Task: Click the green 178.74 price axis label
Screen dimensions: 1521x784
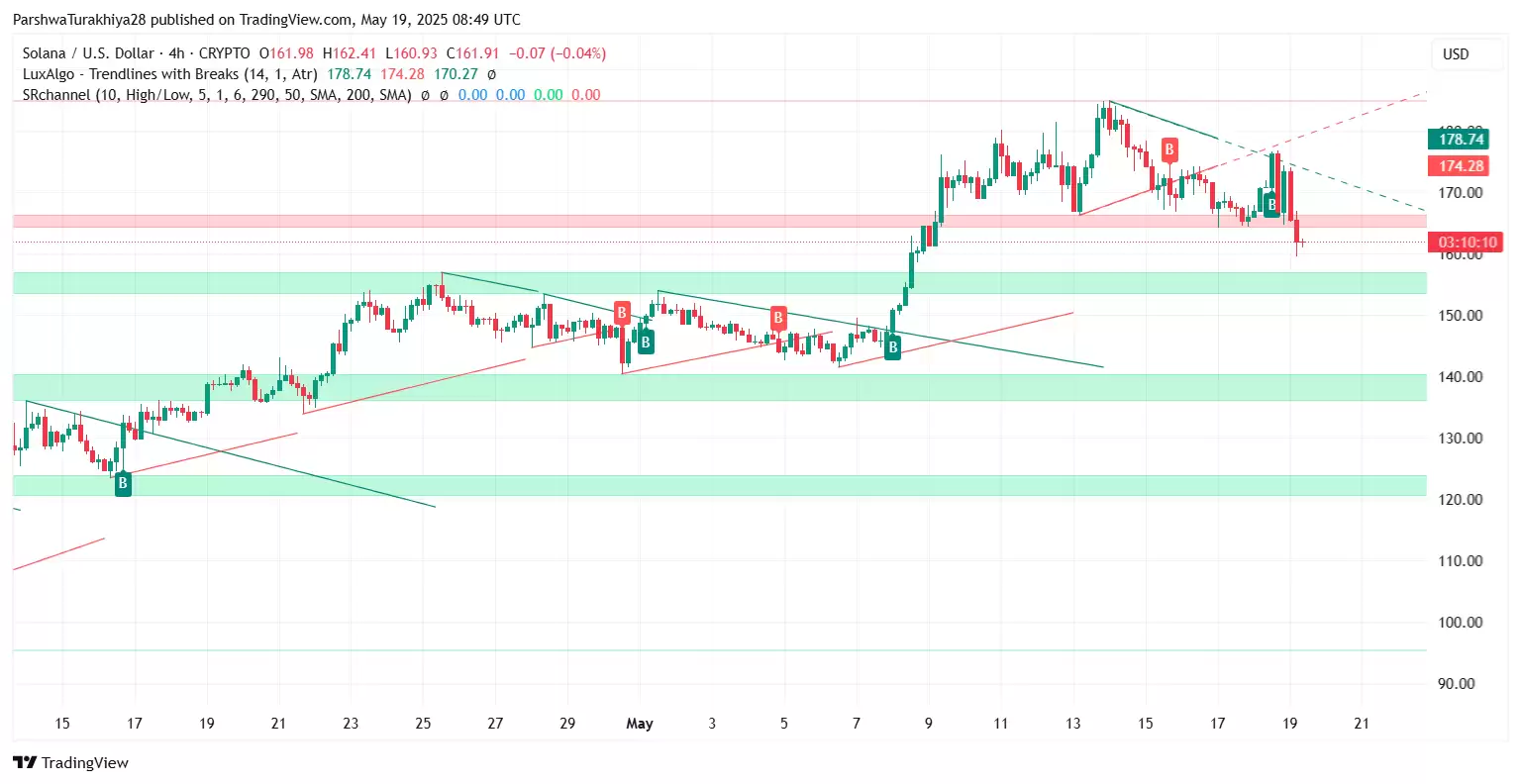Action: click(x=1461, y=140)
